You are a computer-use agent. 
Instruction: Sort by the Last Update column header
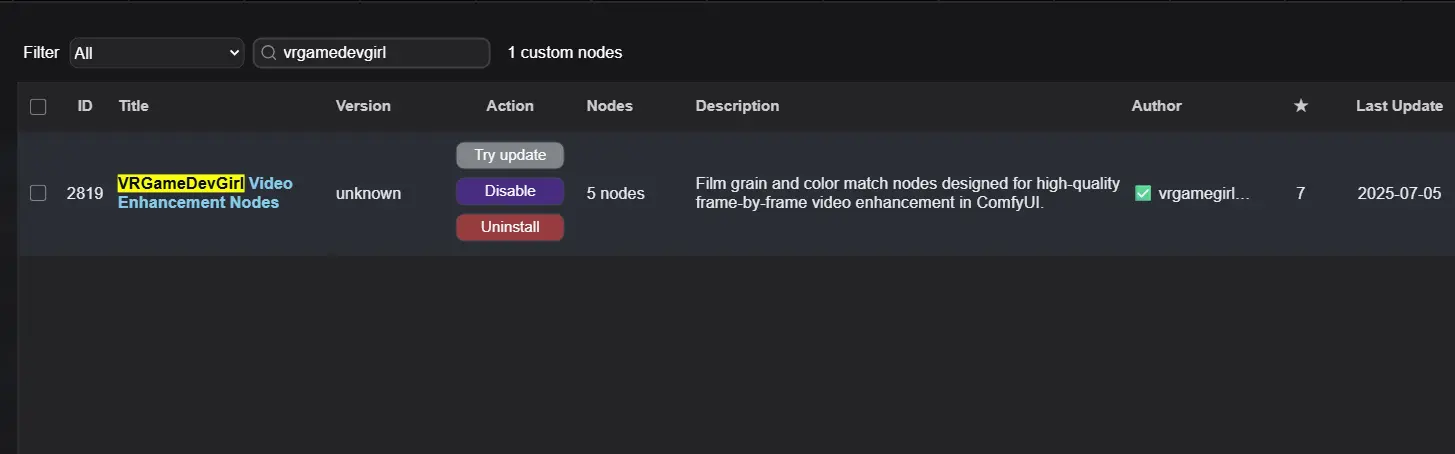pyautogui.click(x=1399, y=106)
